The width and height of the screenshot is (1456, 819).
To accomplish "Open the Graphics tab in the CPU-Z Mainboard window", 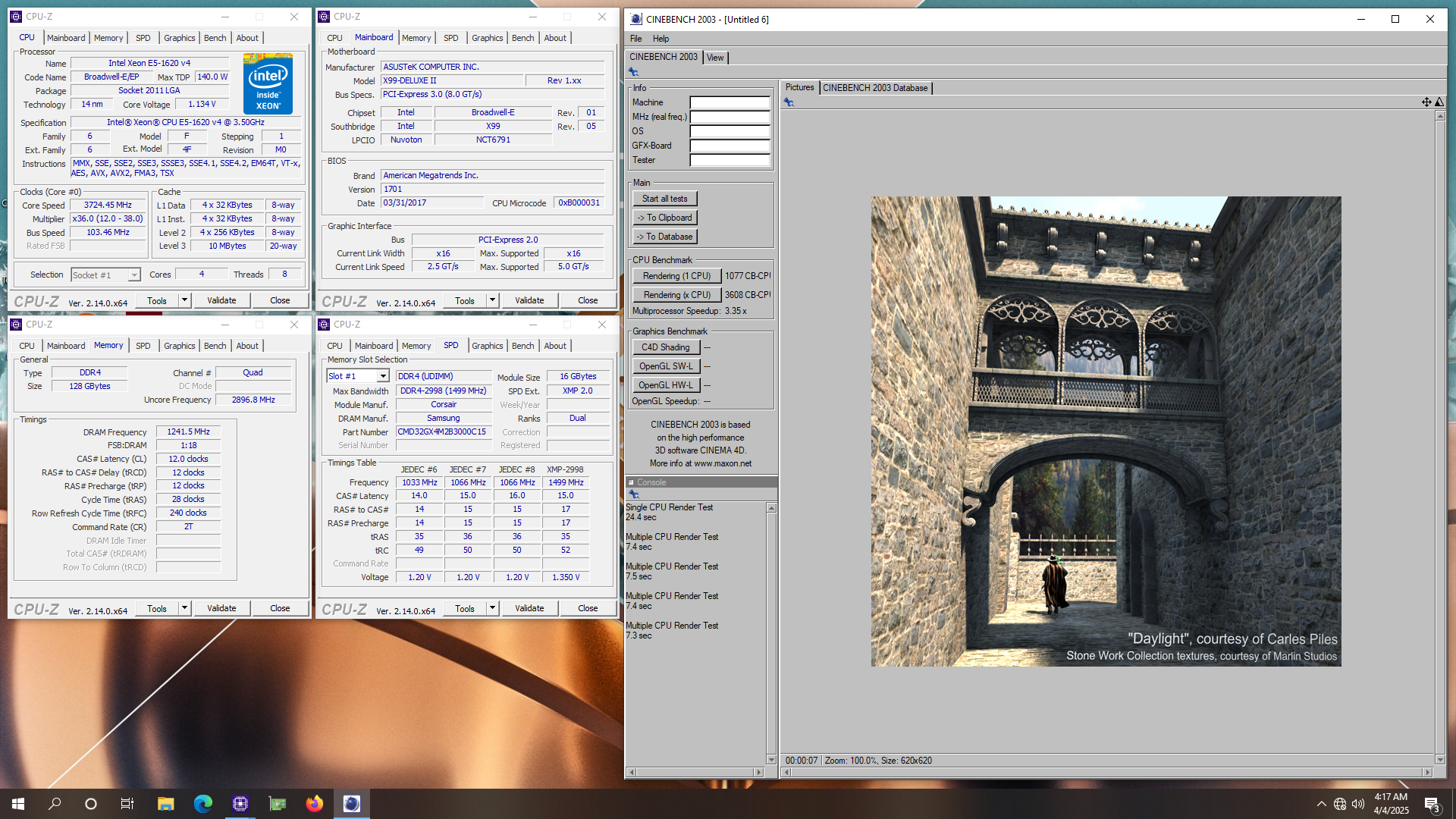I will [487, 38].
